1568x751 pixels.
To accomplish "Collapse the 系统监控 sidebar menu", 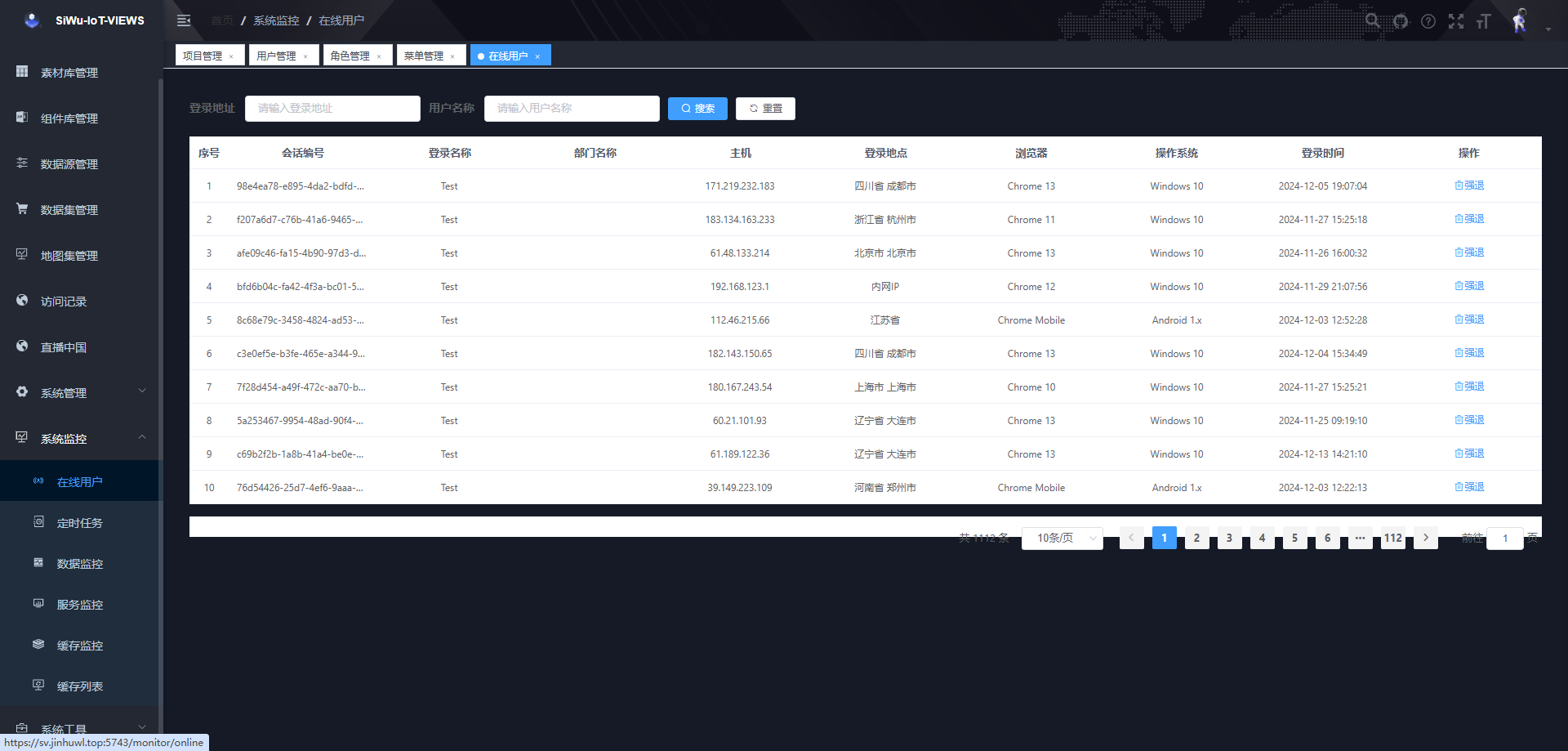I will 80,439.
